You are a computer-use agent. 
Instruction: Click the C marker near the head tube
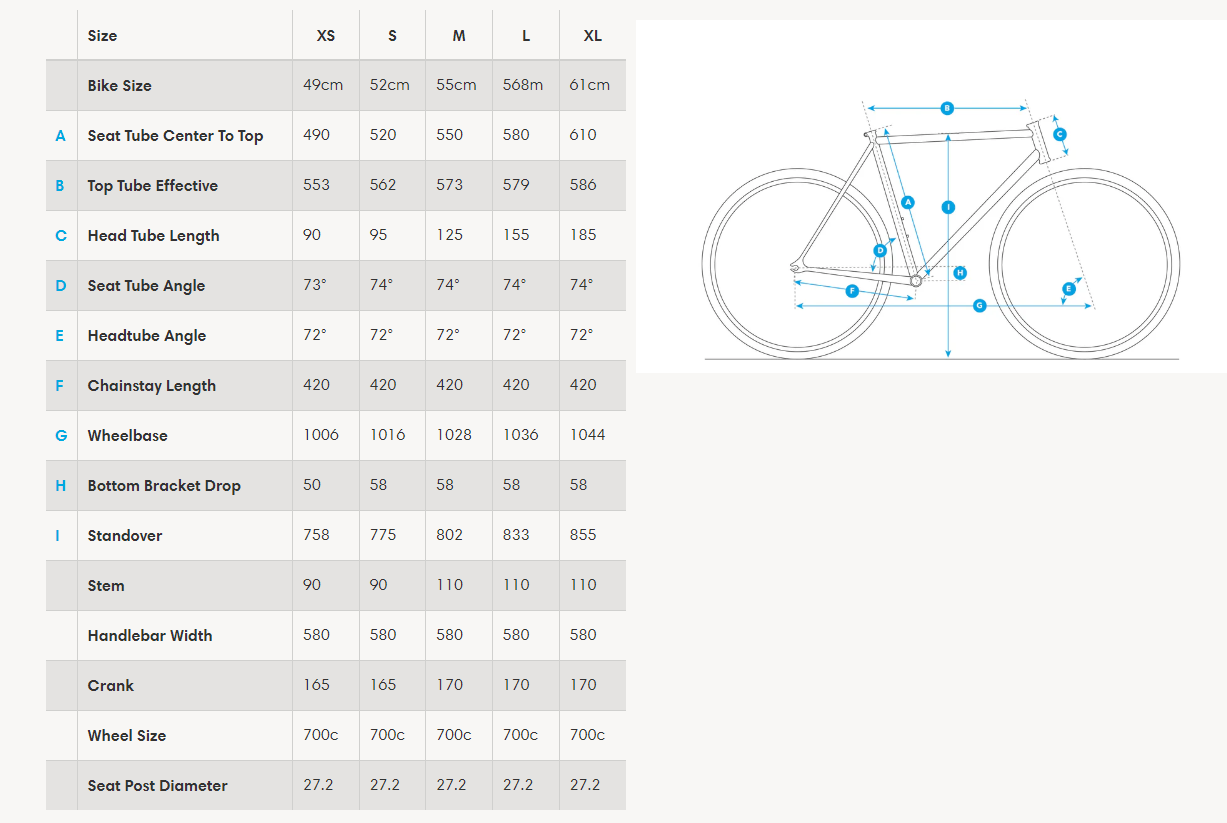(1060, 134)
